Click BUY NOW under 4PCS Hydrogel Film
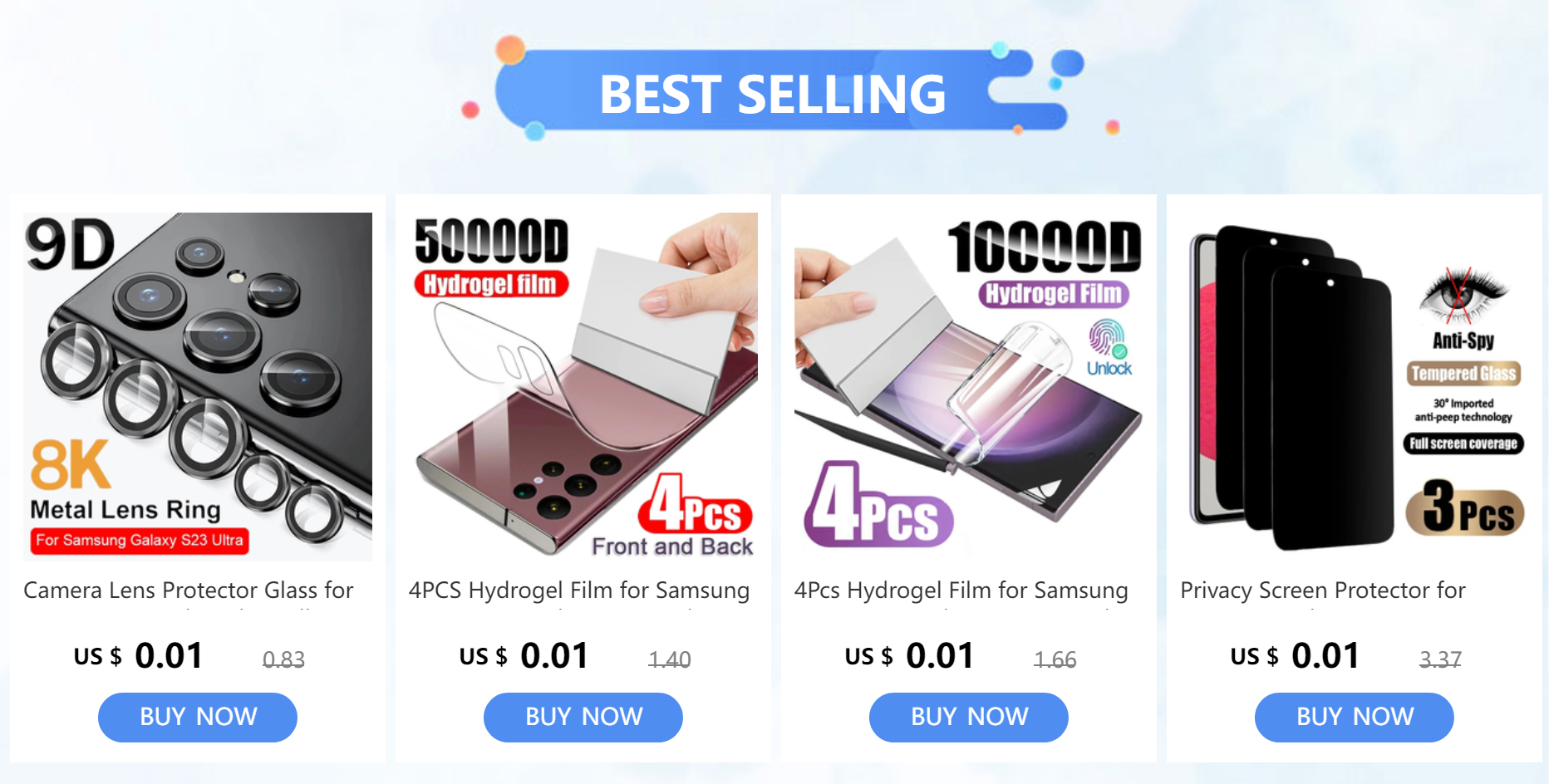 coord(583,717)
